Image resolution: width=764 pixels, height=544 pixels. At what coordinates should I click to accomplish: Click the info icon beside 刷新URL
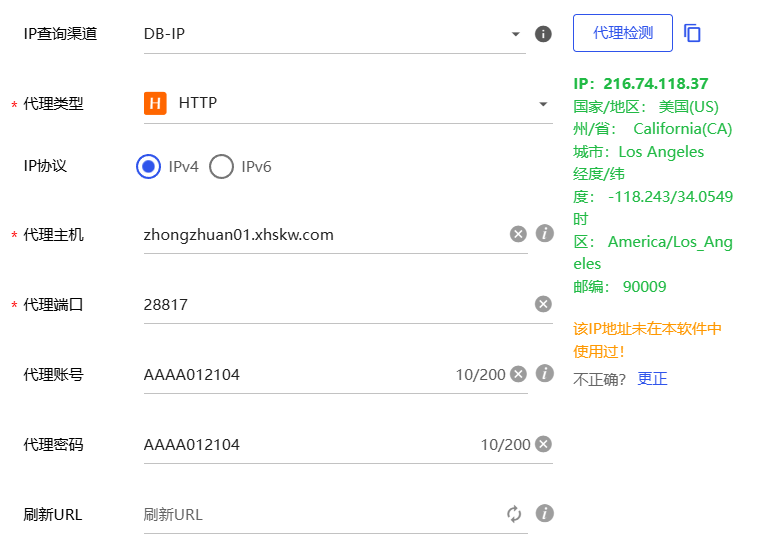point(544,514)
